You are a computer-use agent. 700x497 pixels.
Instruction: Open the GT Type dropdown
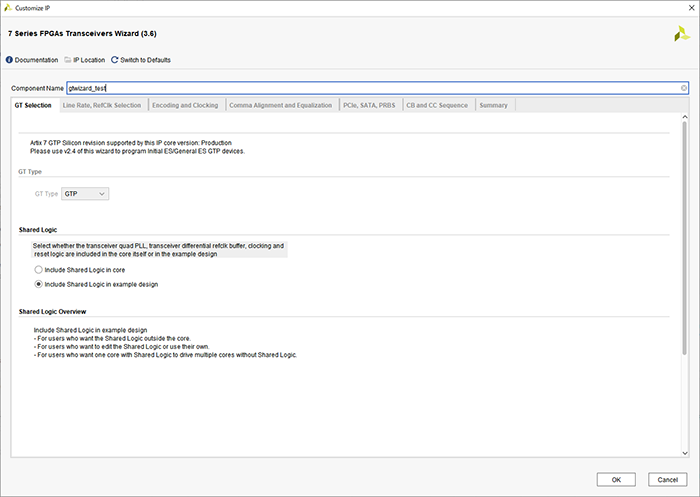tap(85, 194)
